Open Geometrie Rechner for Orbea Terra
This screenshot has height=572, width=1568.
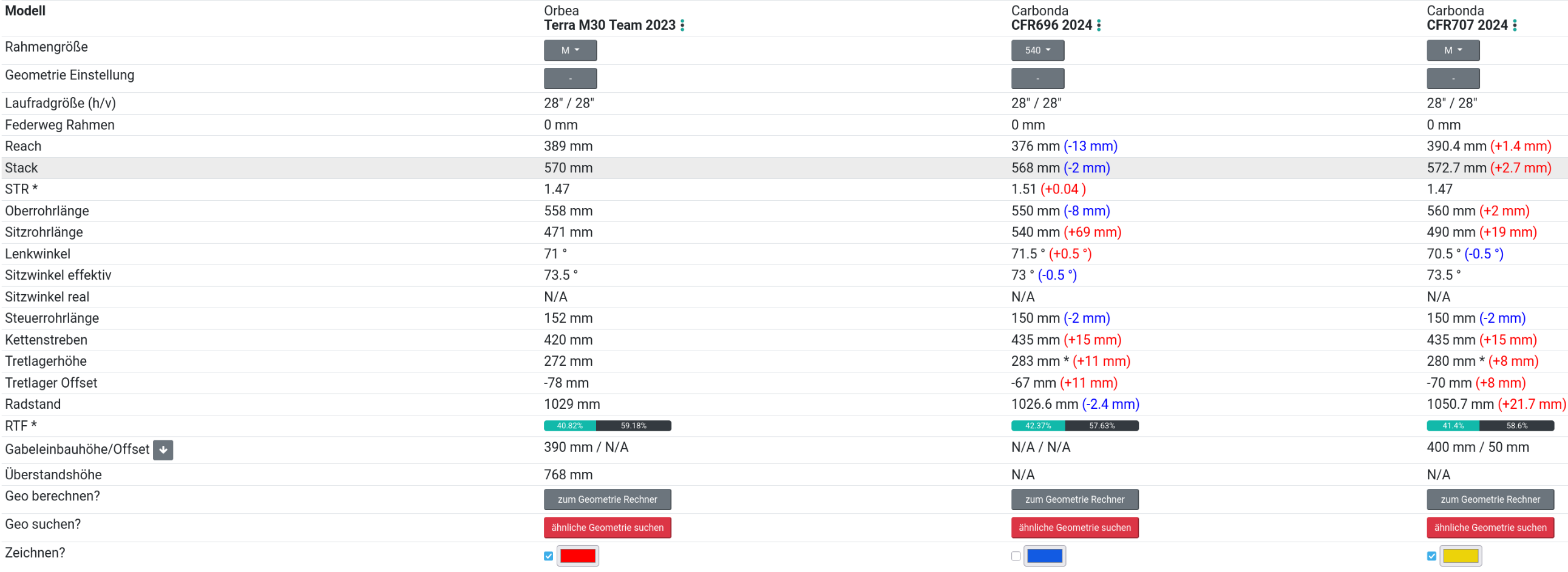click(607, 500)
